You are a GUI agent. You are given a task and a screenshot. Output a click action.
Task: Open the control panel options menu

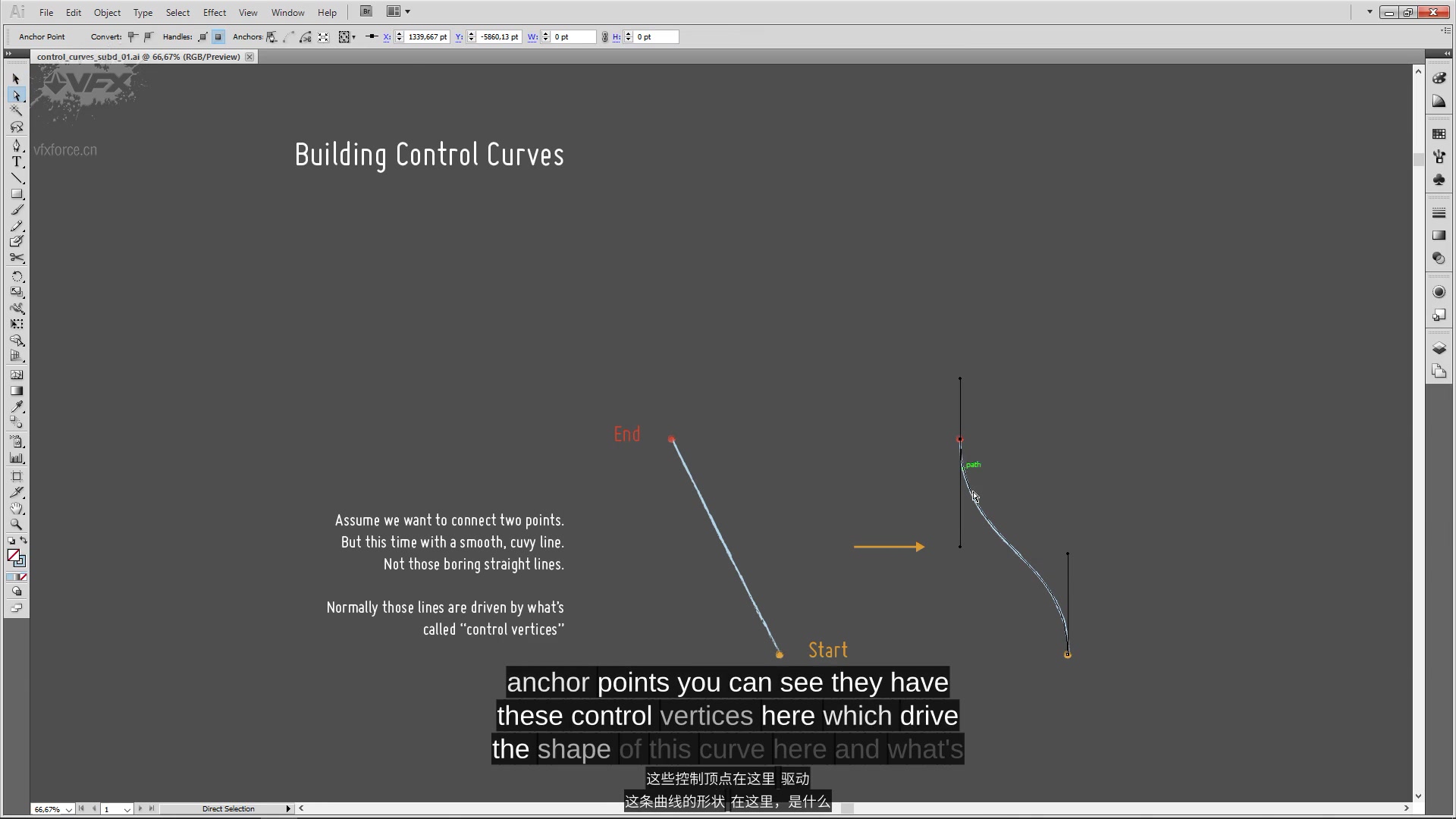click(1446, 30)
